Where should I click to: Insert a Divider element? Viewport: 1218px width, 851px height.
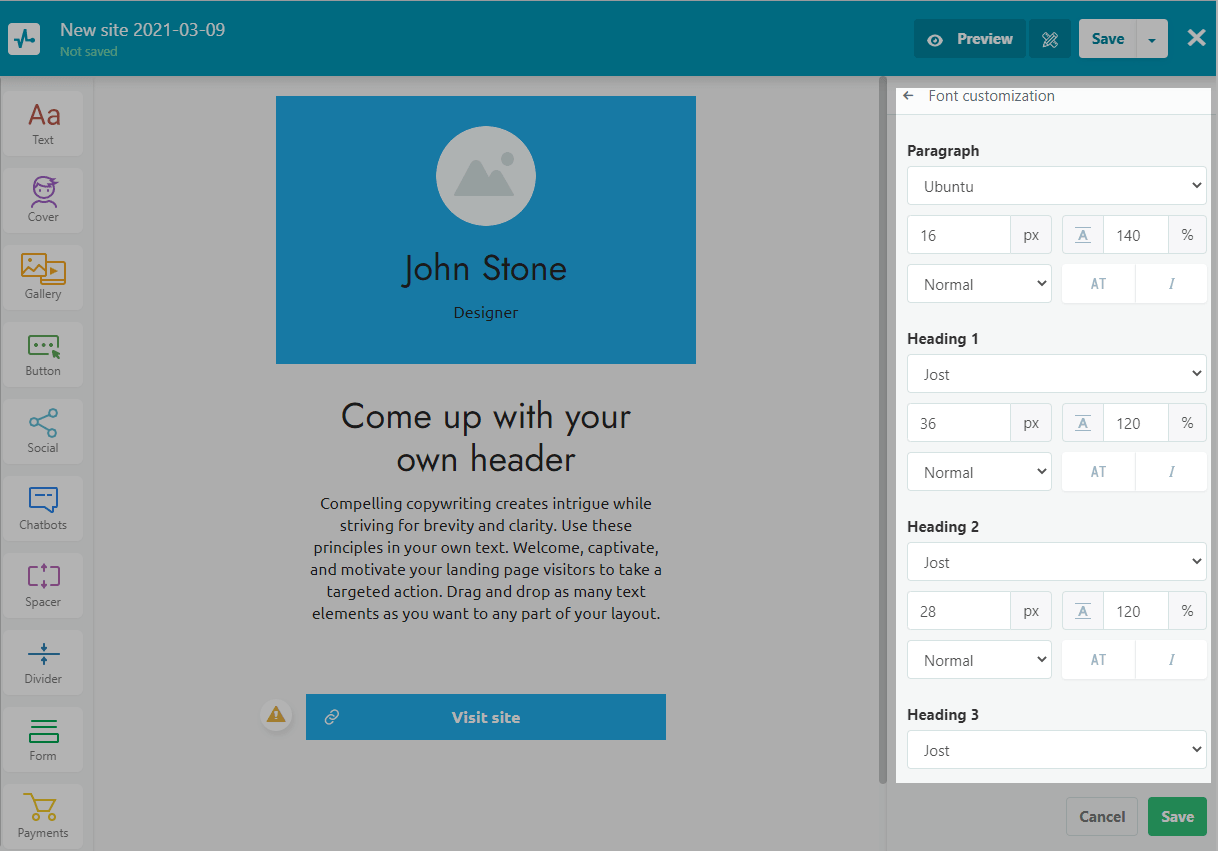click(43, 662)
